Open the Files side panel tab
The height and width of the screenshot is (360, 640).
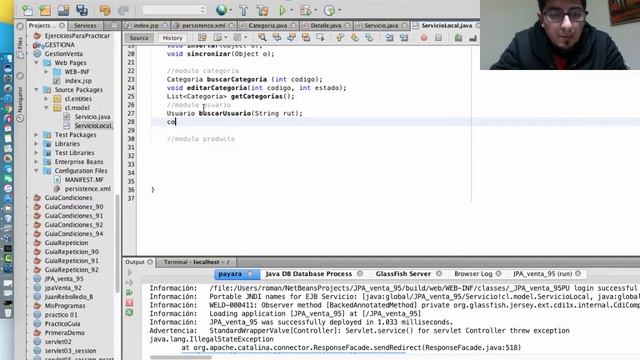(20, 43)
